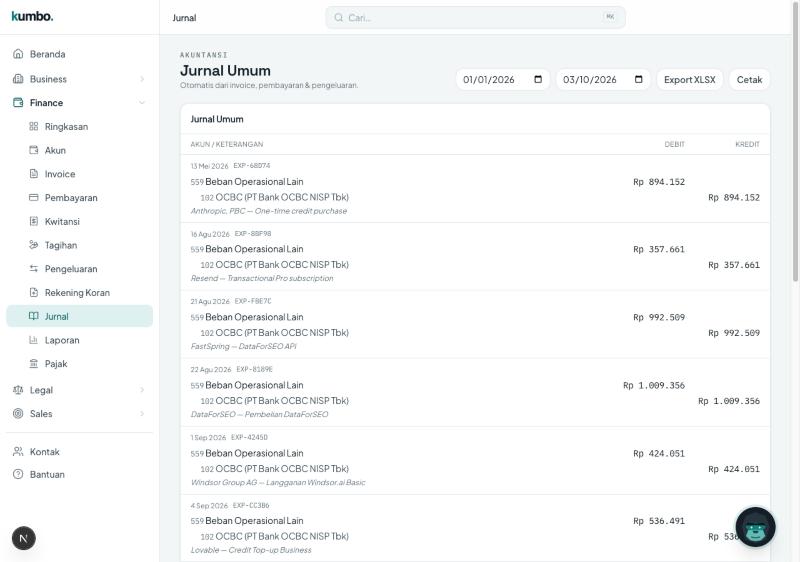Click the Finance wallet icon
The height and width of the screenshot is (562, 800).
coord(18,103)
